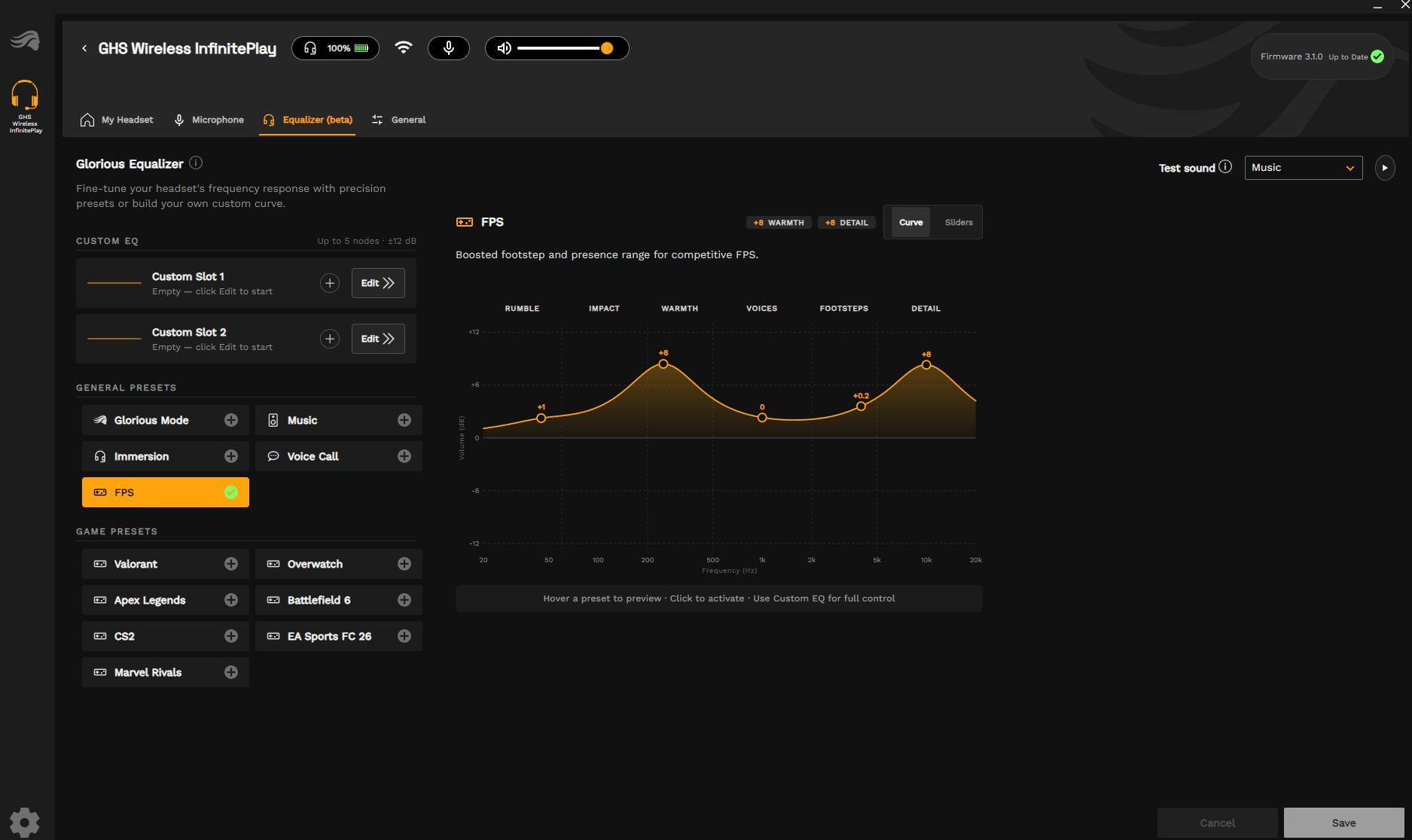Screen dimensions: 1412x840
Task: Open settings gear in sidebar
Action: point(24,822)
